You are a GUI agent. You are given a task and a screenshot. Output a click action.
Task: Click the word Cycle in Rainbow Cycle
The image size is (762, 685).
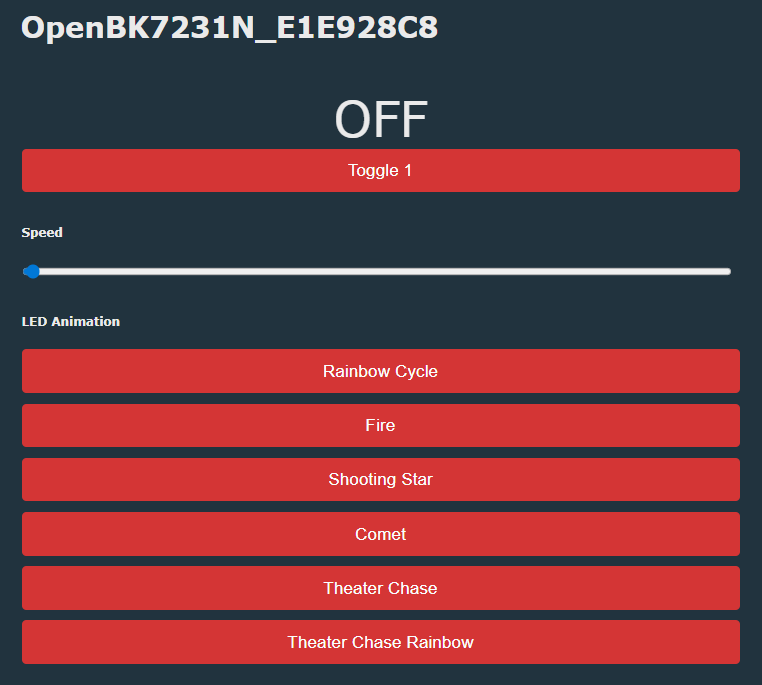click(x=416, y=372)
